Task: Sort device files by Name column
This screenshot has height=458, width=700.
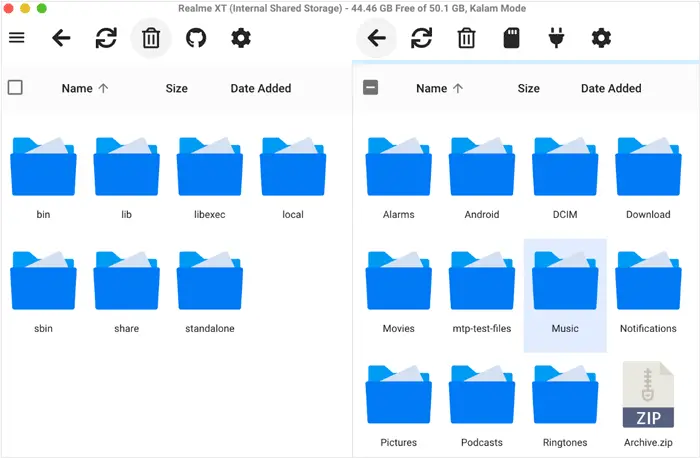Action: tap(439, 88)
